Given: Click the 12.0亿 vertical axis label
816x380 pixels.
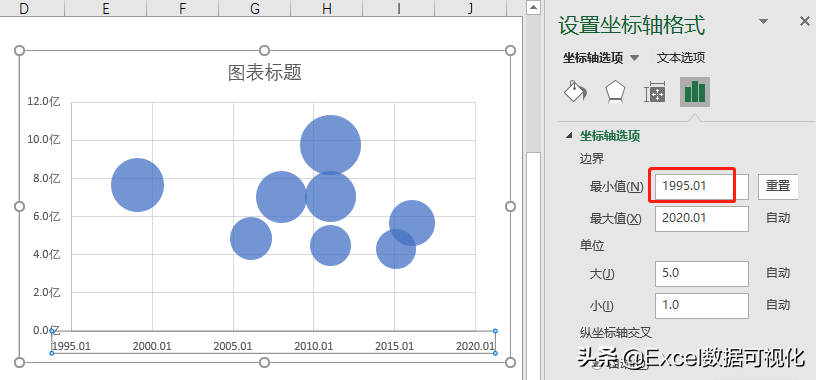Looking at the screenshot, I should (x=44, y=102).
